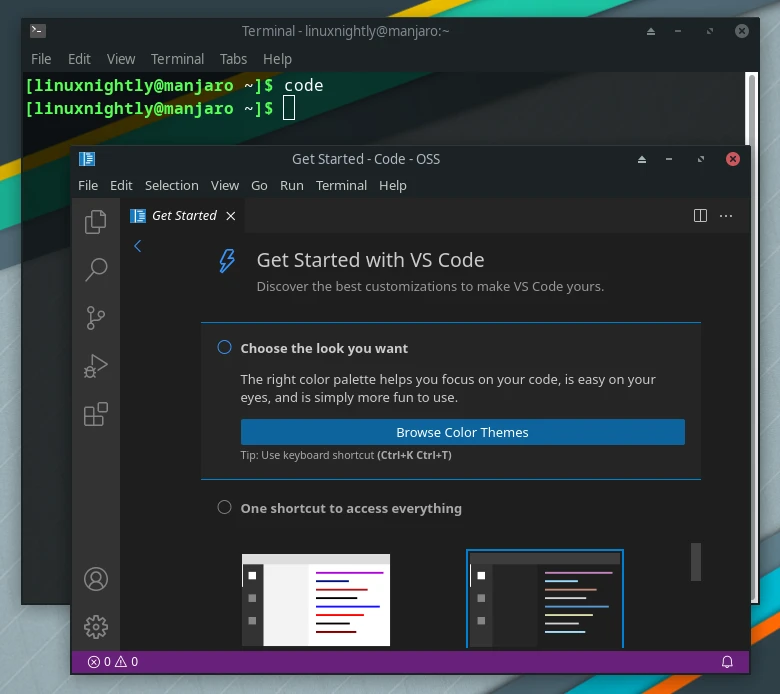Minimize the Code - OSS window

(669, 159)
